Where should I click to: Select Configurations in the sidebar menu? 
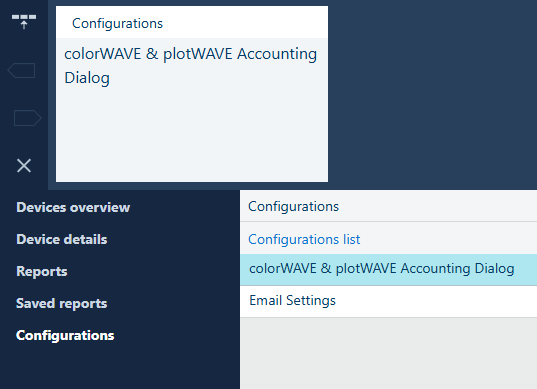(65, 335)
